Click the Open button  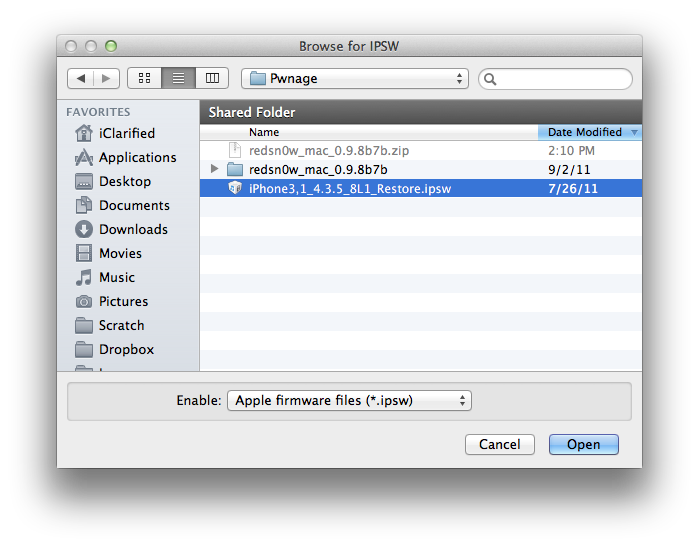(584, 444)
